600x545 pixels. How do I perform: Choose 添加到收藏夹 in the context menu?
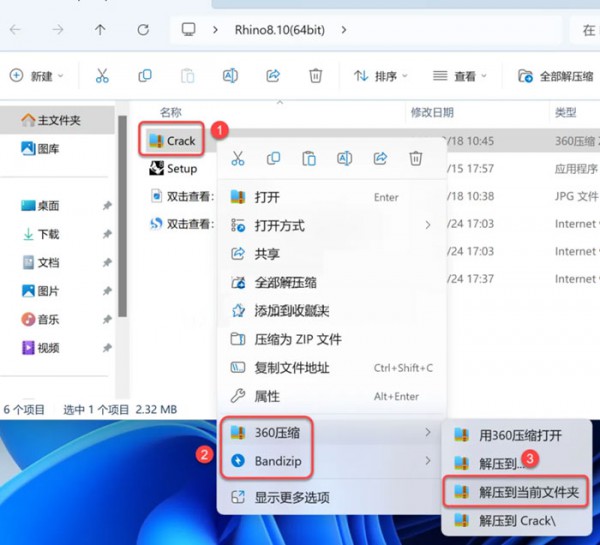point(331,311)
